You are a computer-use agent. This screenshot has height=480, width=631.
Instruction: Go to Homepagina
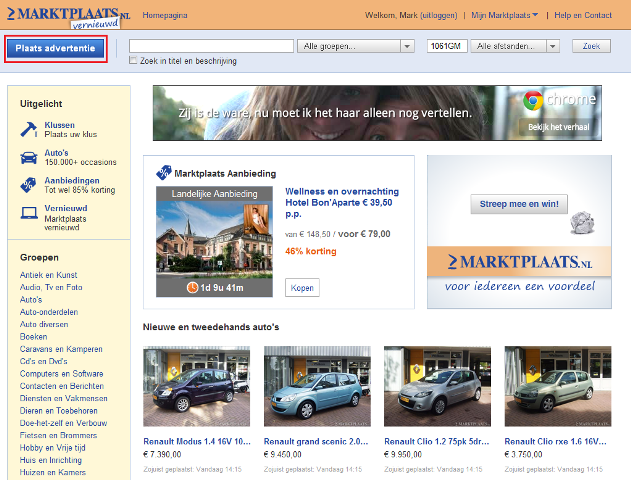point(165,15)
